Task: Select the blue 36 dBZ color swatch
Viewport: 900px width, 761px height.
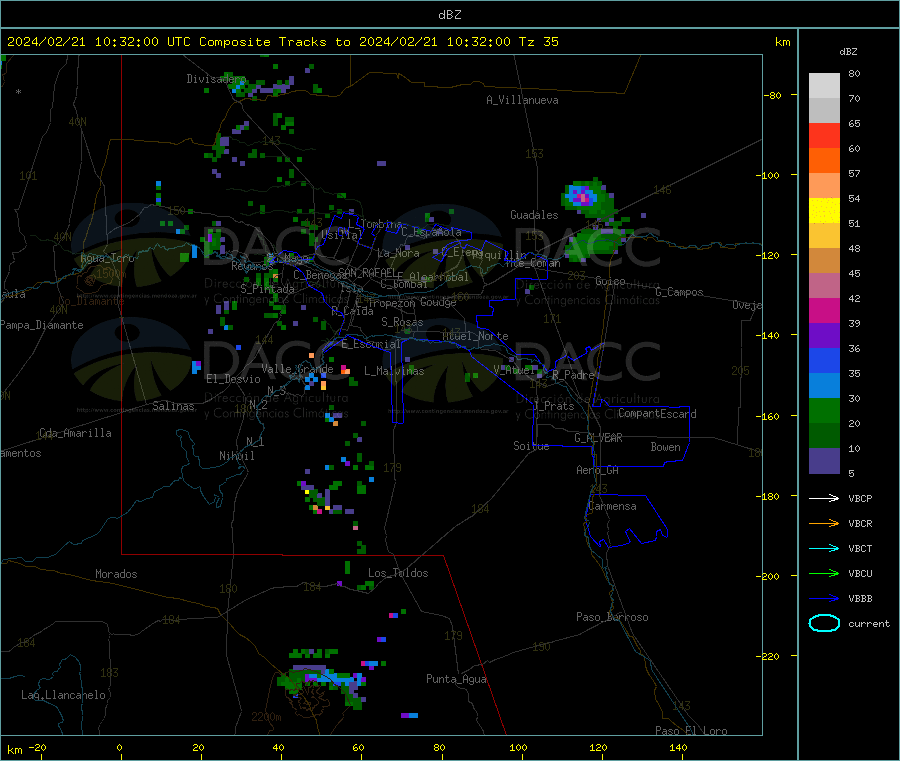Action: (x=824, y=360)
